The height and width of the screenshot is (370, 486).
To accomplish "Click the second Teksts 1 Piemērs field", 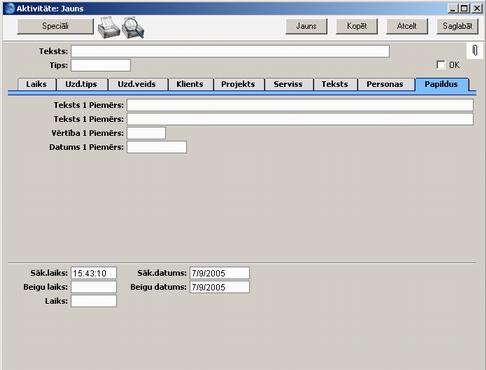I will pyautogui.click(x=300, y=119).
